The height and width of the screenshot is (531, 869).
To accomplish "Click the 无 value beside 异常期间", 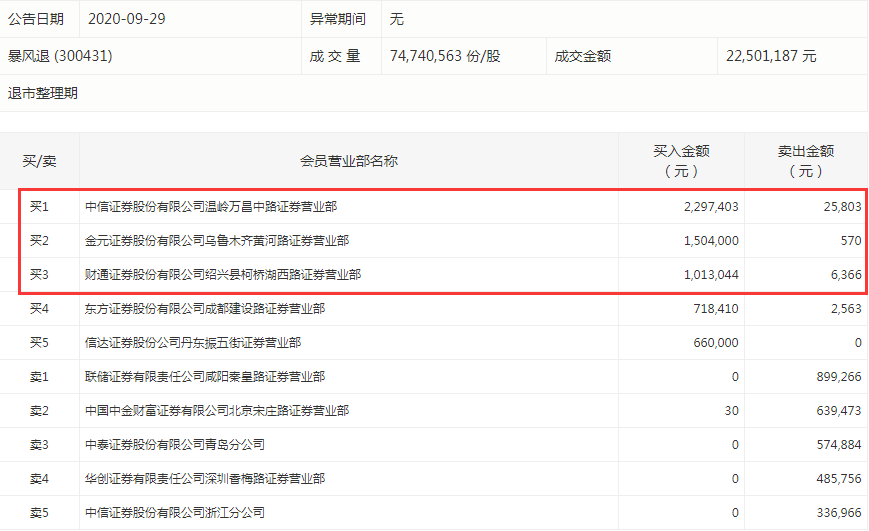I will pos(396,19).
